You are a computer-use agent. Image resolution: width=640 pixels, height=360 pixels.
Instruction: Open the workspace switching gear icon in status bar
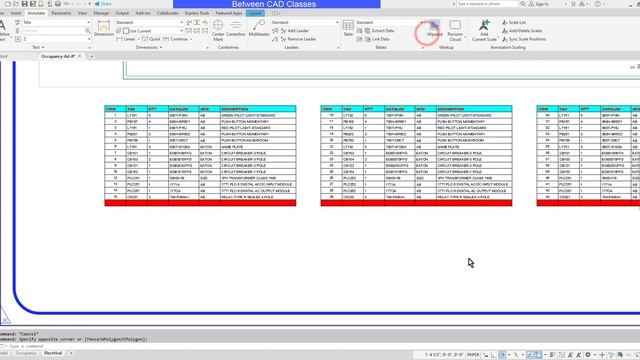pyautogui.click(x=588, y=355)
